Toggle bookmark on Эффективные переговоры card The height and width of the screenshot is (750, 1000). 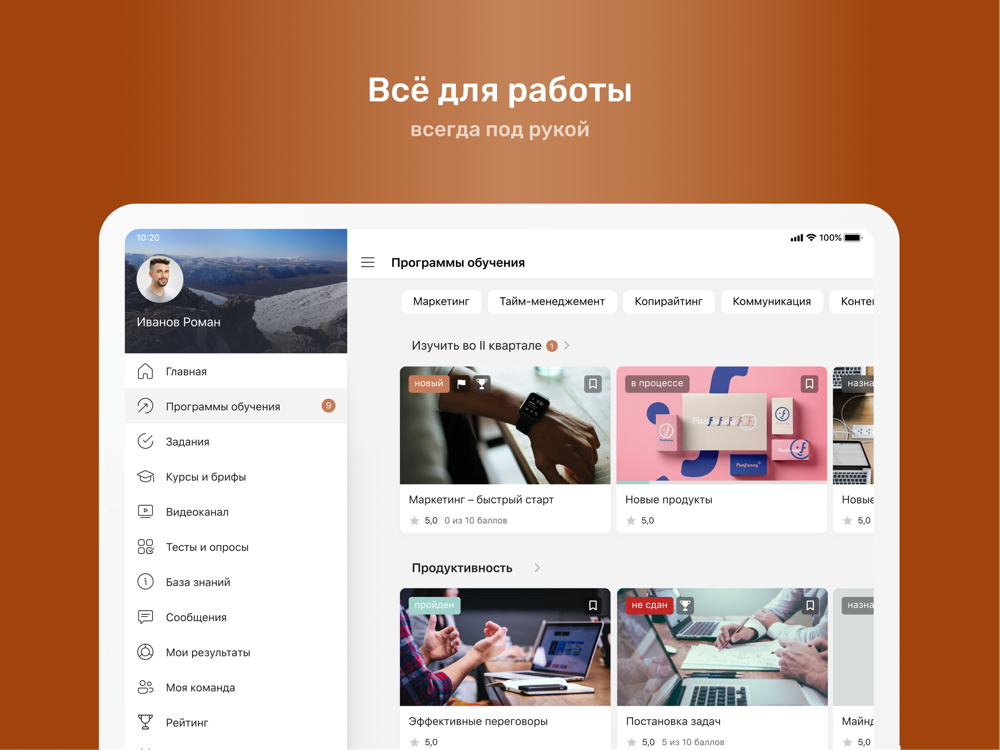[x=592, y=605]
